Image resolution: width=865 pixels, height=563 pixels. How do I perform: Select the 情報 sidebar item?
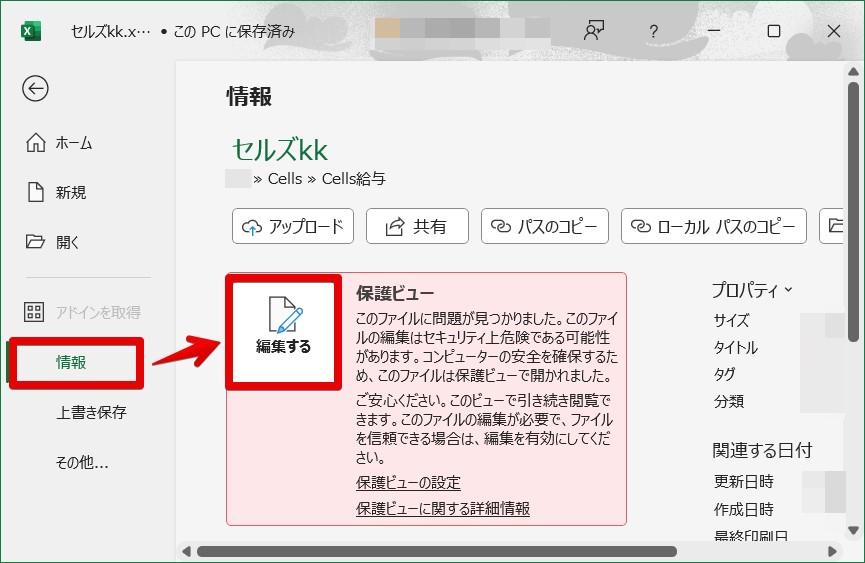72,362
